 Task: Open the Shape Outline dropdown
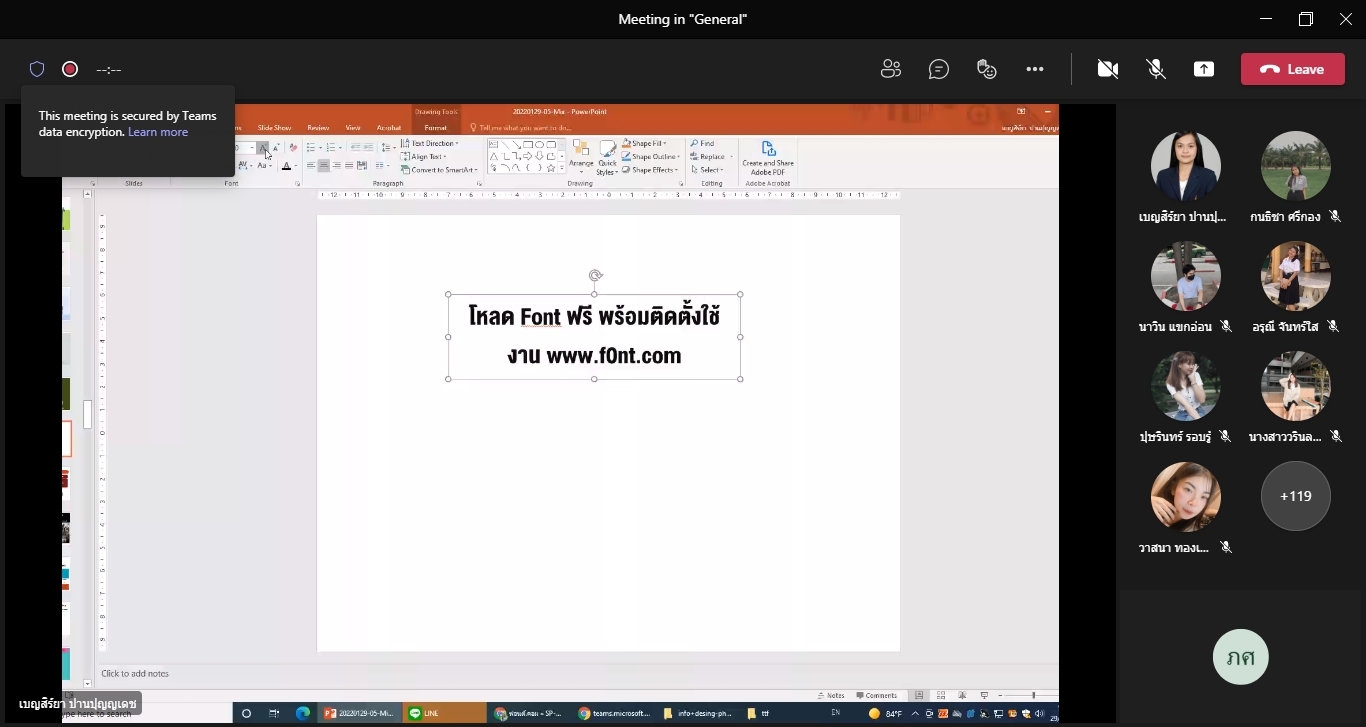[x=651, y=157]
